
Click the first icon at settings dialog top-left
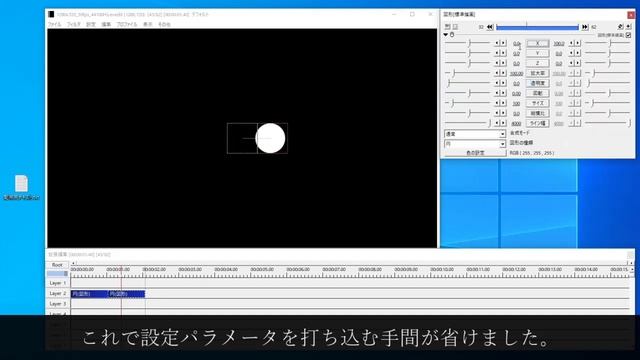tap(448, 27)
